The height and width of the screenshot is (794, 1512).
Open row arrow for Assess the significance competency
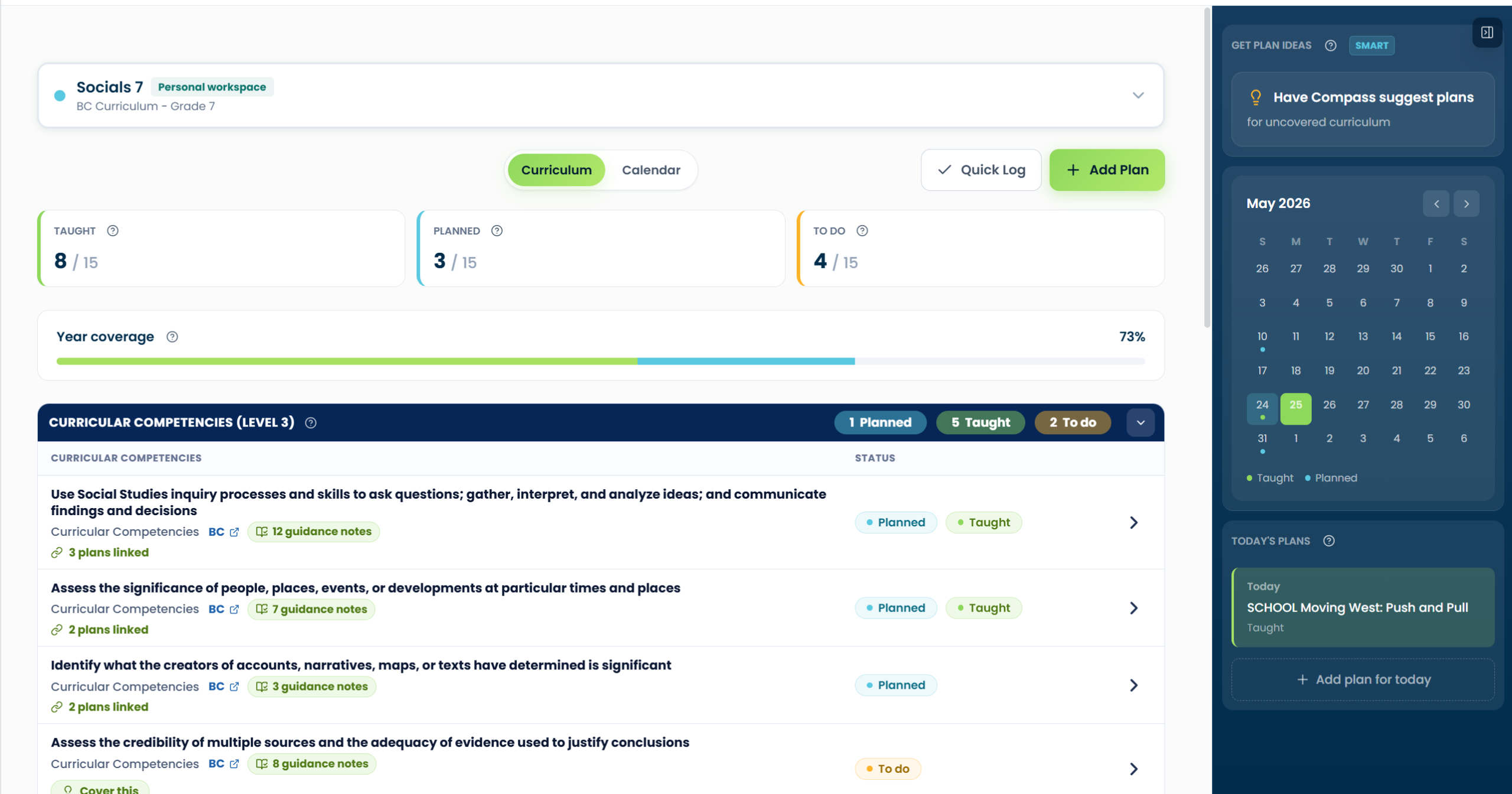point(1133,608)
